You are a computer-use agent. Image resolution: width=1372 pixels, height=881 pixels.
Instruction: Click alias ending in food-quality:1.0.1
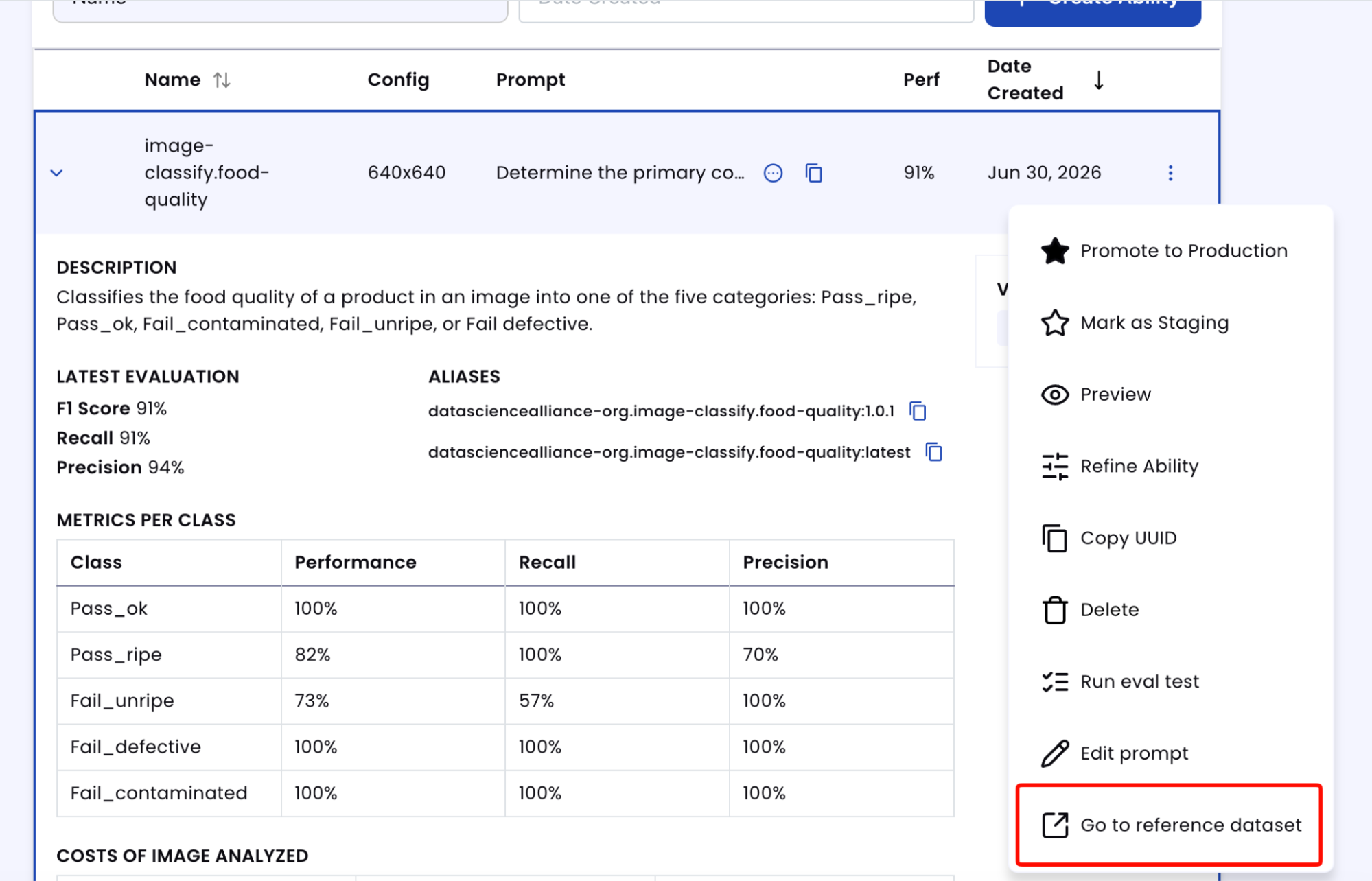click(x=661, y=411)
